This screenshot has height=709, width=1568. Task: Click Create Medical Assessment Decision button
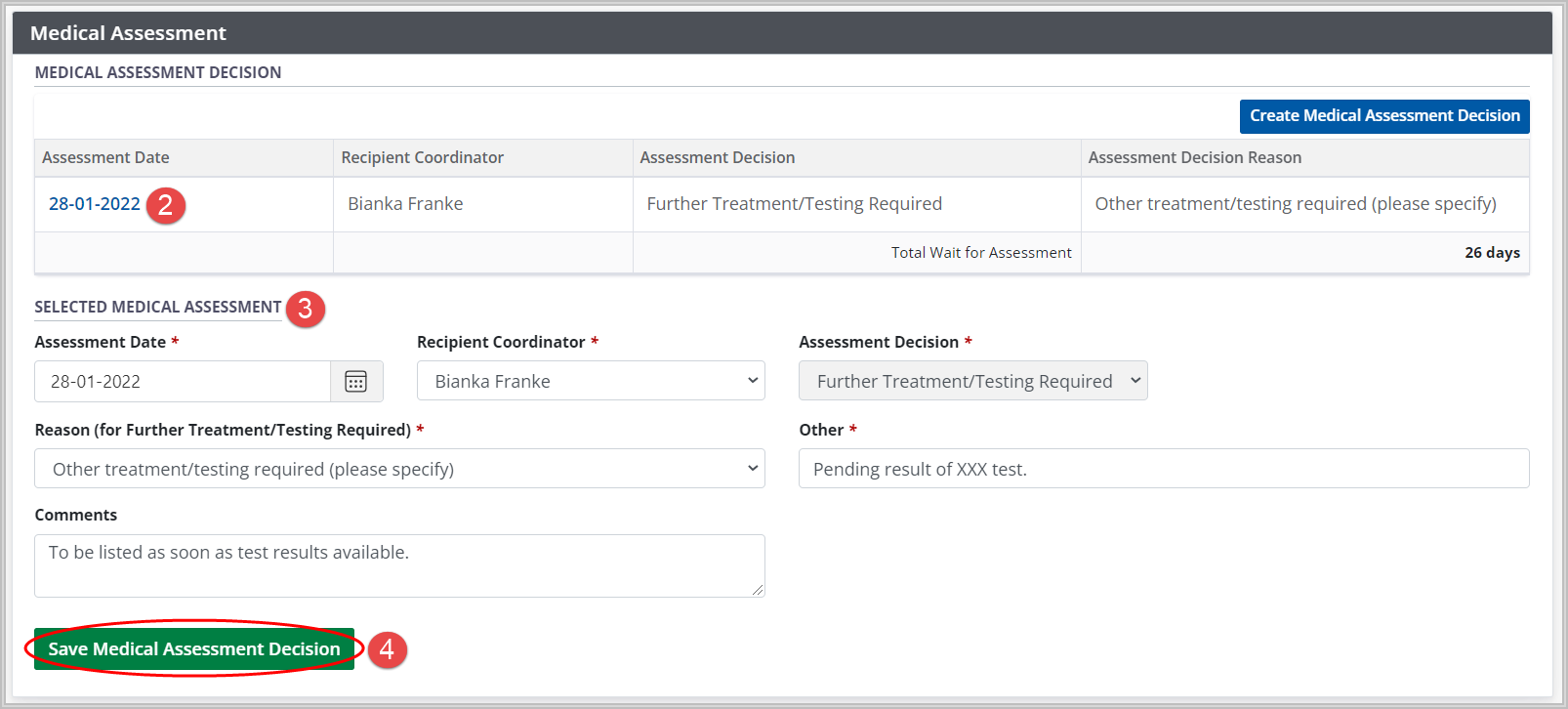click(x=1384, y=116)
